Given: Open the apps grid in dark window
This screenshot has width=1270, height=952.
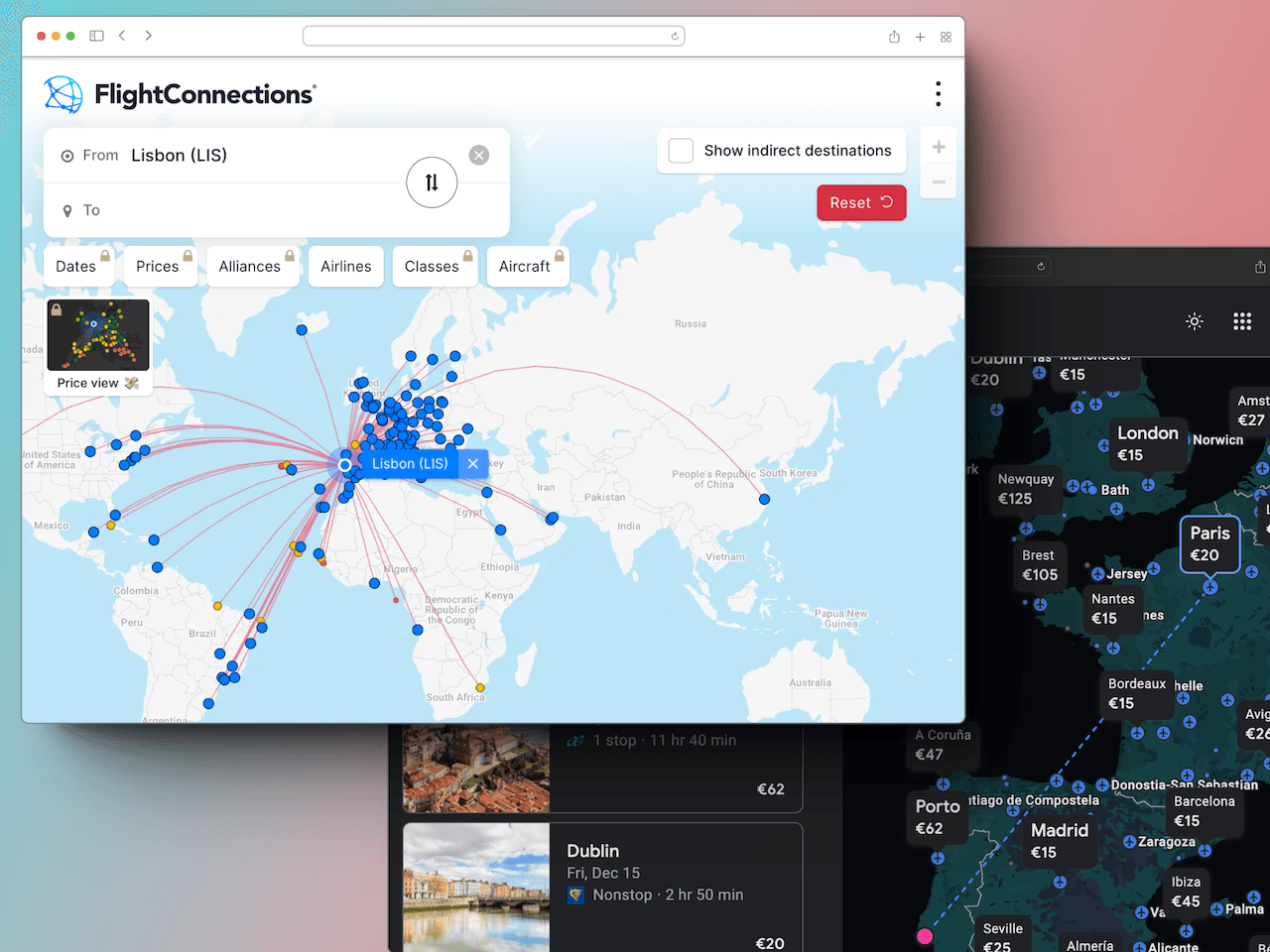Looking at the screenshot, I should tap(1242, 321).
